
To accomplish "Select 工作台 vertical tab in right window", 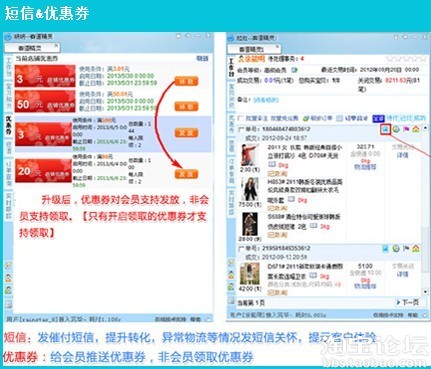I will (x=231, y=68).
